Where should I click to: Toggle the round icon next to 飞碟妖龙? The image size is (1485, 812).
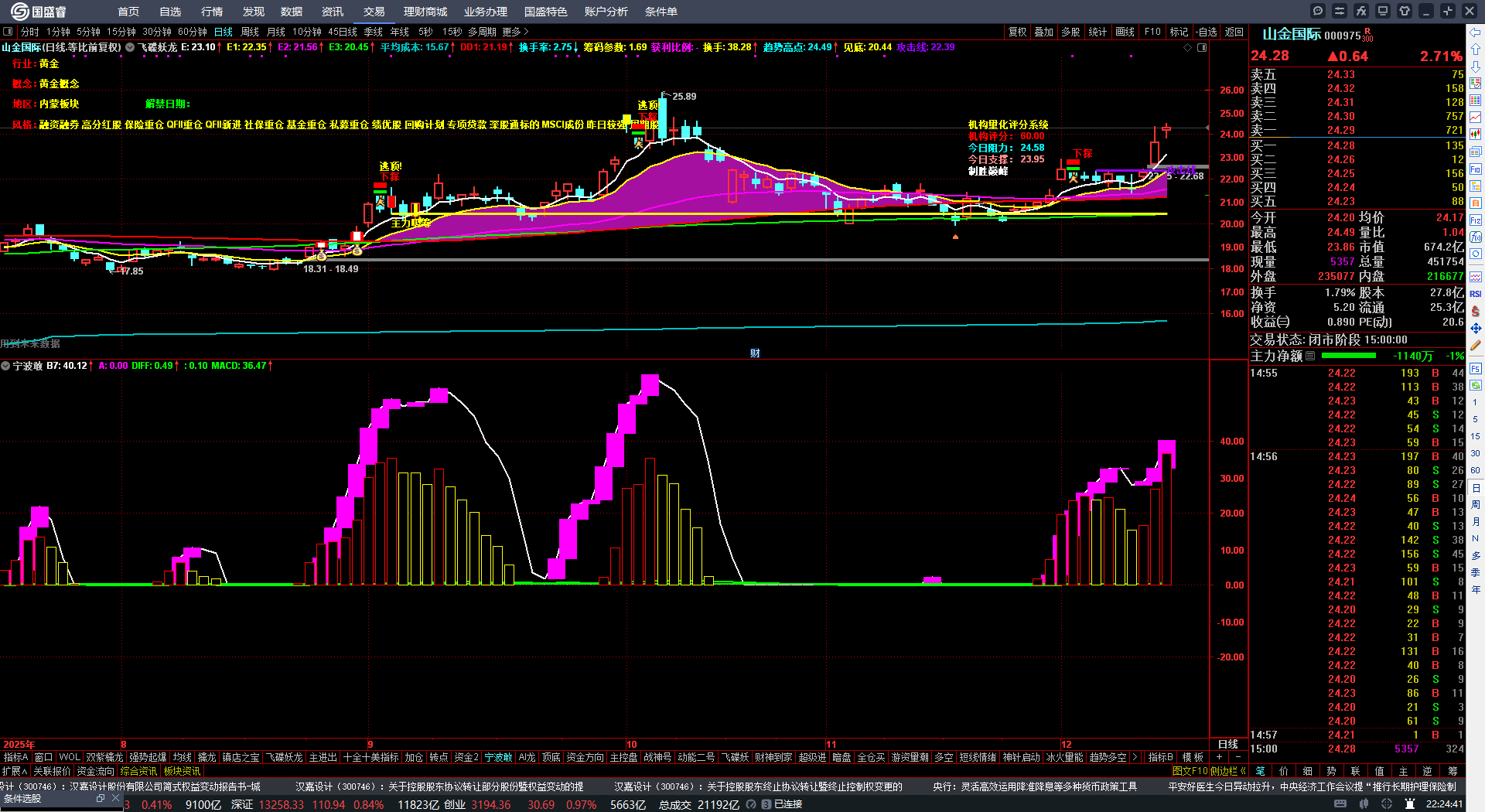130,47
